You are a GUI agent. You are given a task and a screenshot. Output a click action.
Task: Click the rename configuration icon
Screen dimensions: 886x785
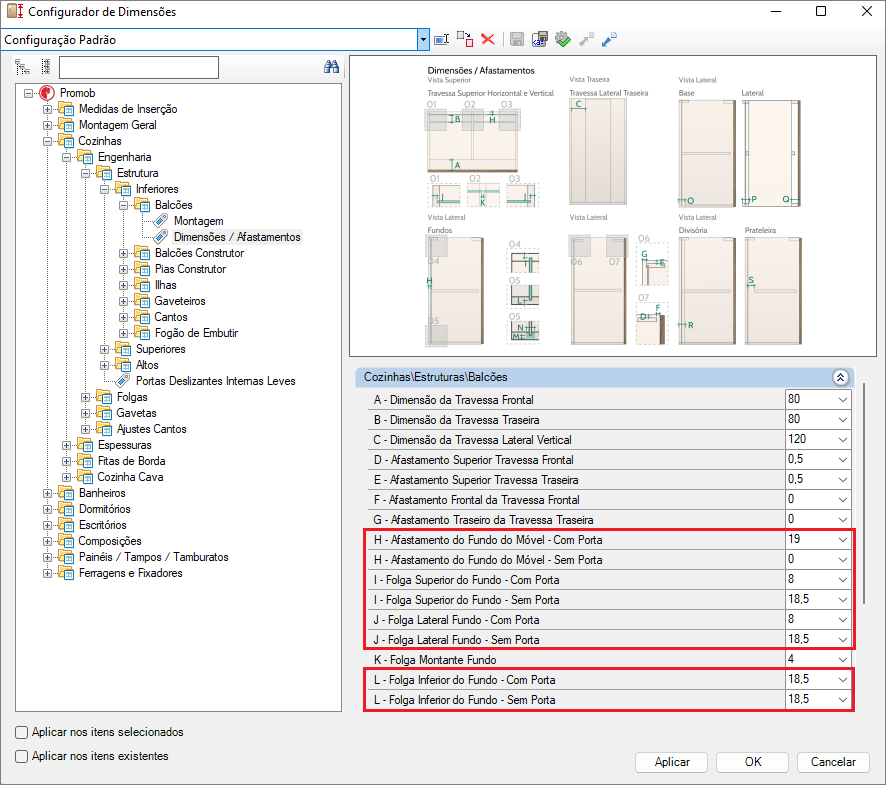pos(441,39)
